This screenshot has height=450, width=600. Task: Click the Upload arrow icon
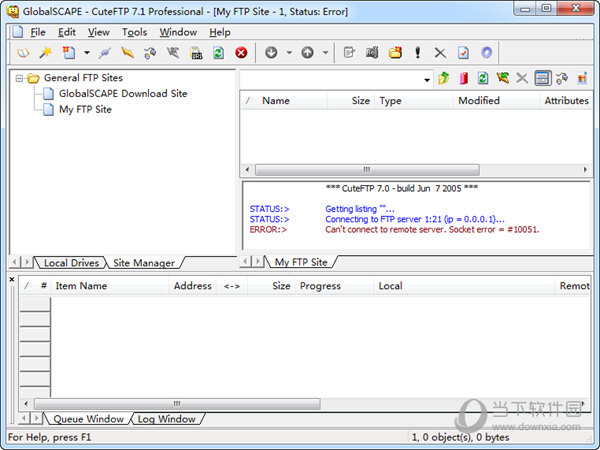tap(307, 52)
